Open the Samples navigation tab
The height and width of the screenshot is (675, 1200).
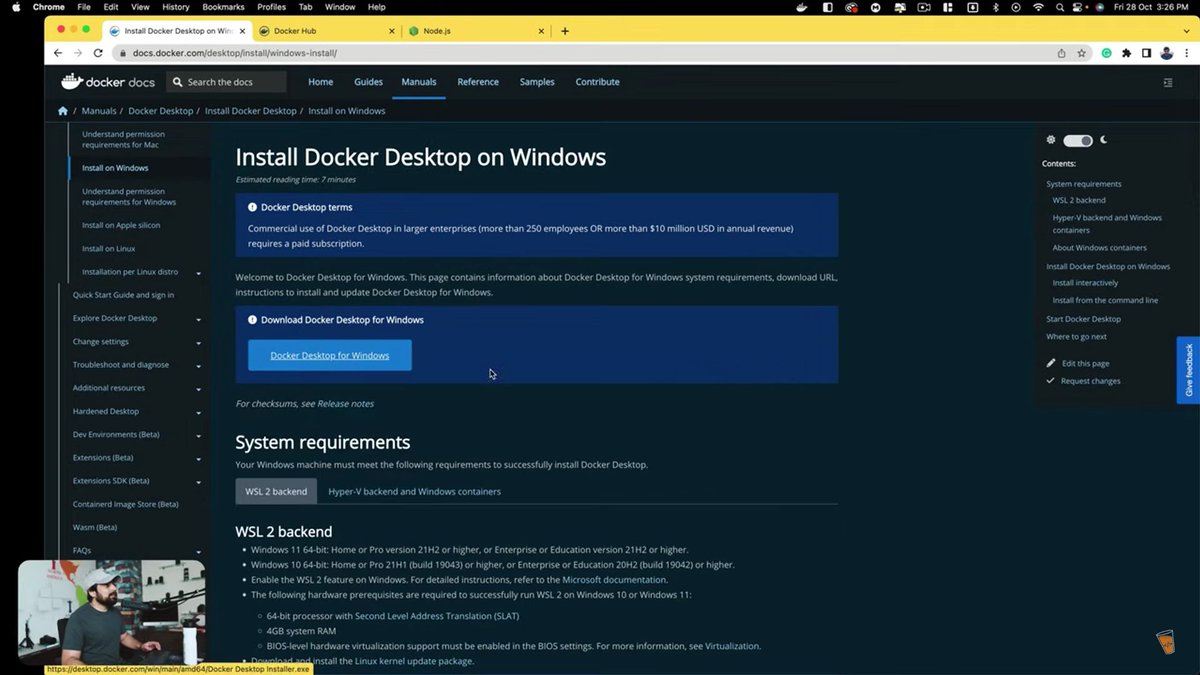[x=537, y=82]
